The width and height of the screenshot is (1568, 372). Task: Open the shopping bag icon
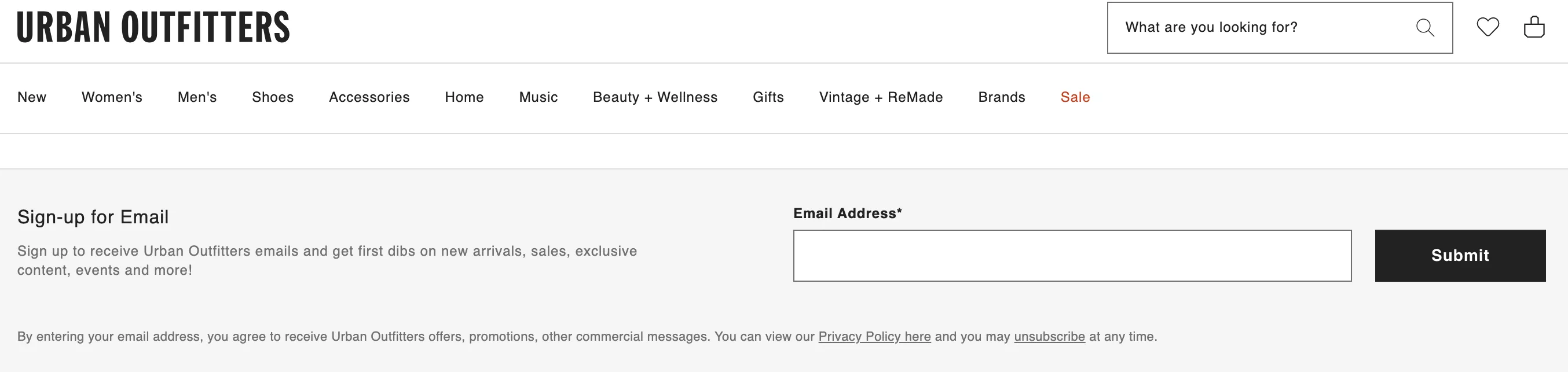pos(1534,27)
